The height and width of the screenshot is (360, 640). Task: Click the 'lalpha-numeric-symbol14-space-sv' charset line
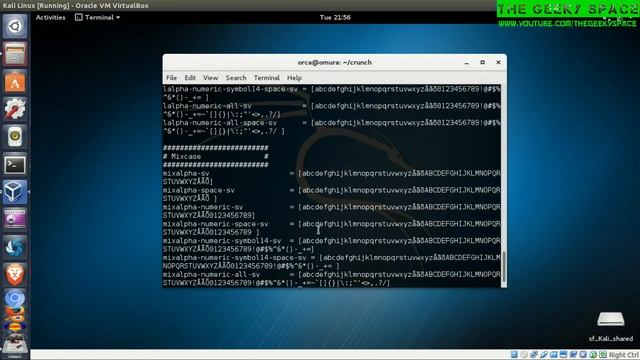coord(331,93)
